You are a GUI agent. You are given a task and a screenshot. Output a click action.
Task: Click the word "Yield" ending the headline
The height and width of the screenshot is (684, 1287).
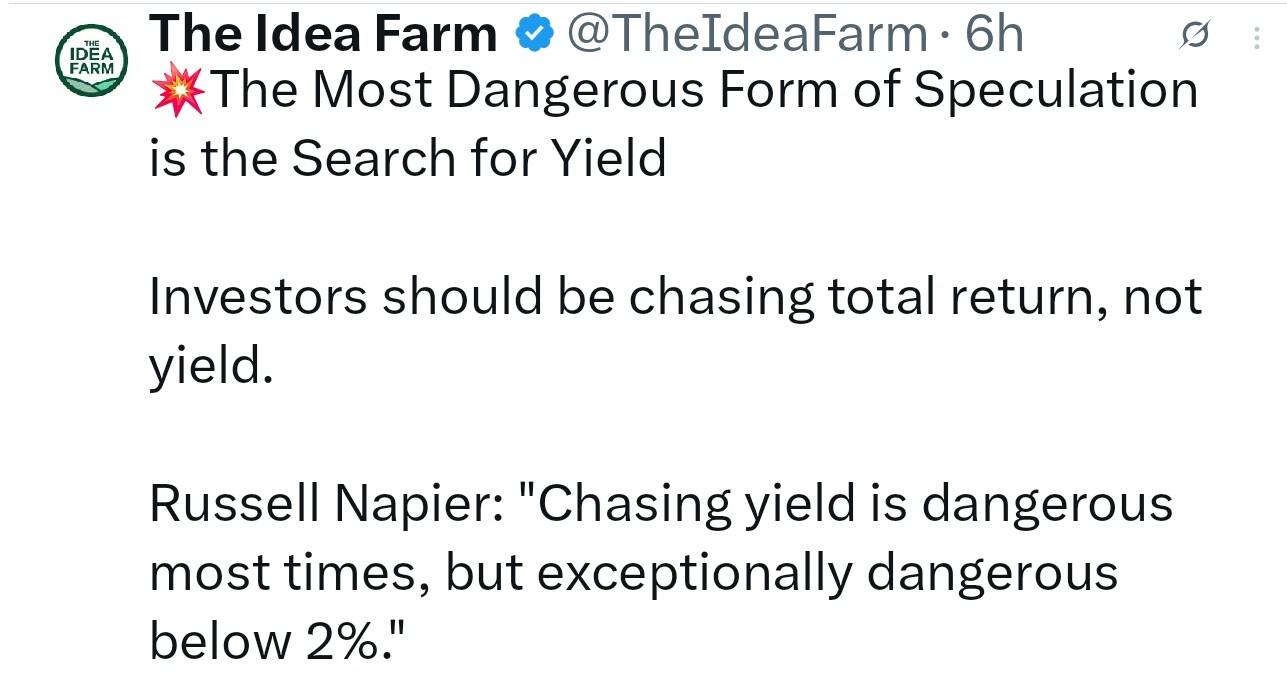[607, 159]
